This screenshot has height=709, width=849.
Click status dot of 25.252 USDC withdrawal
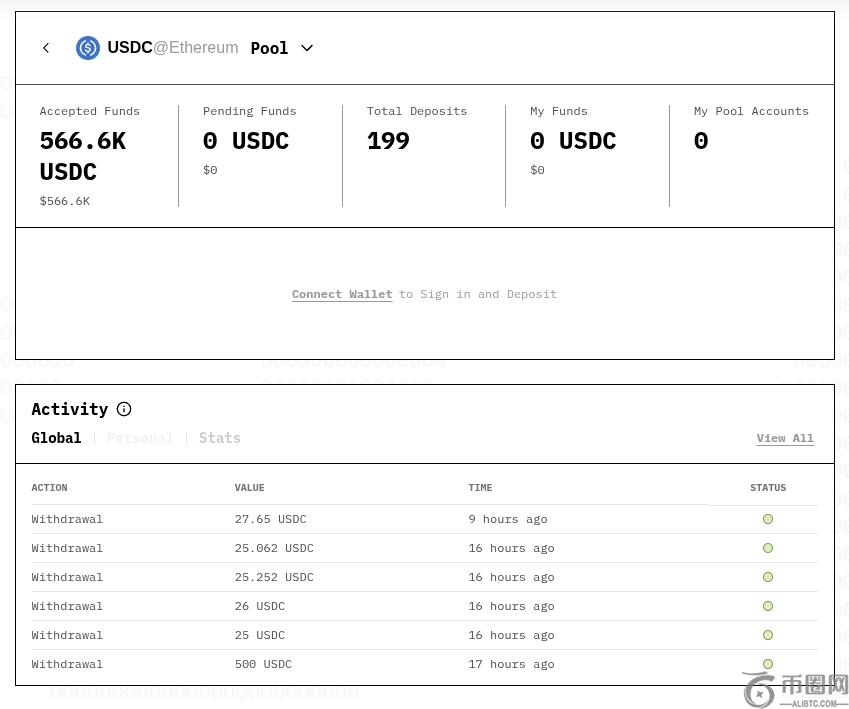pos(768,577)
